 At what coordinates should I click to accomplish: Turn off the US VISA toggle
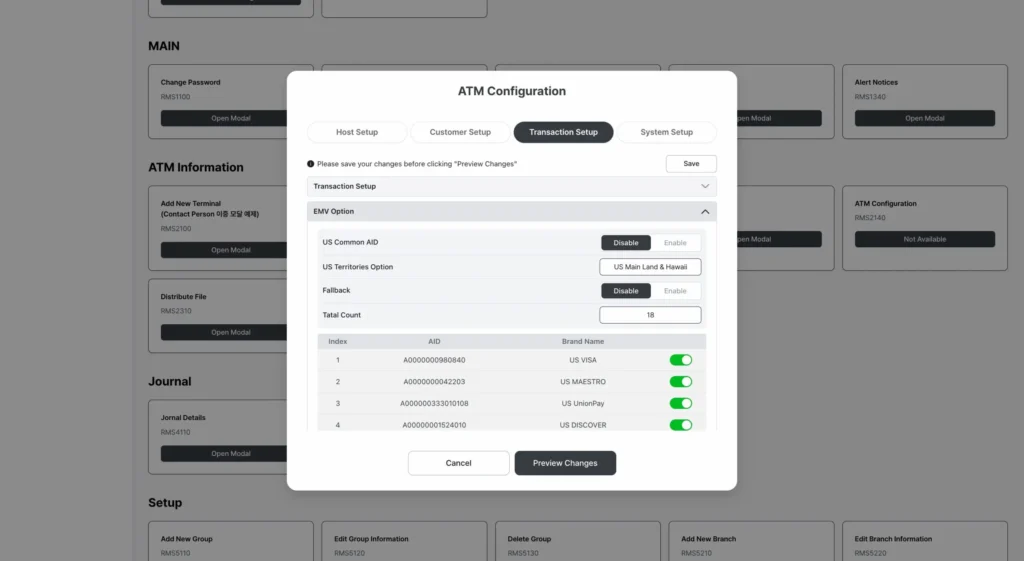tap(680, 360)
